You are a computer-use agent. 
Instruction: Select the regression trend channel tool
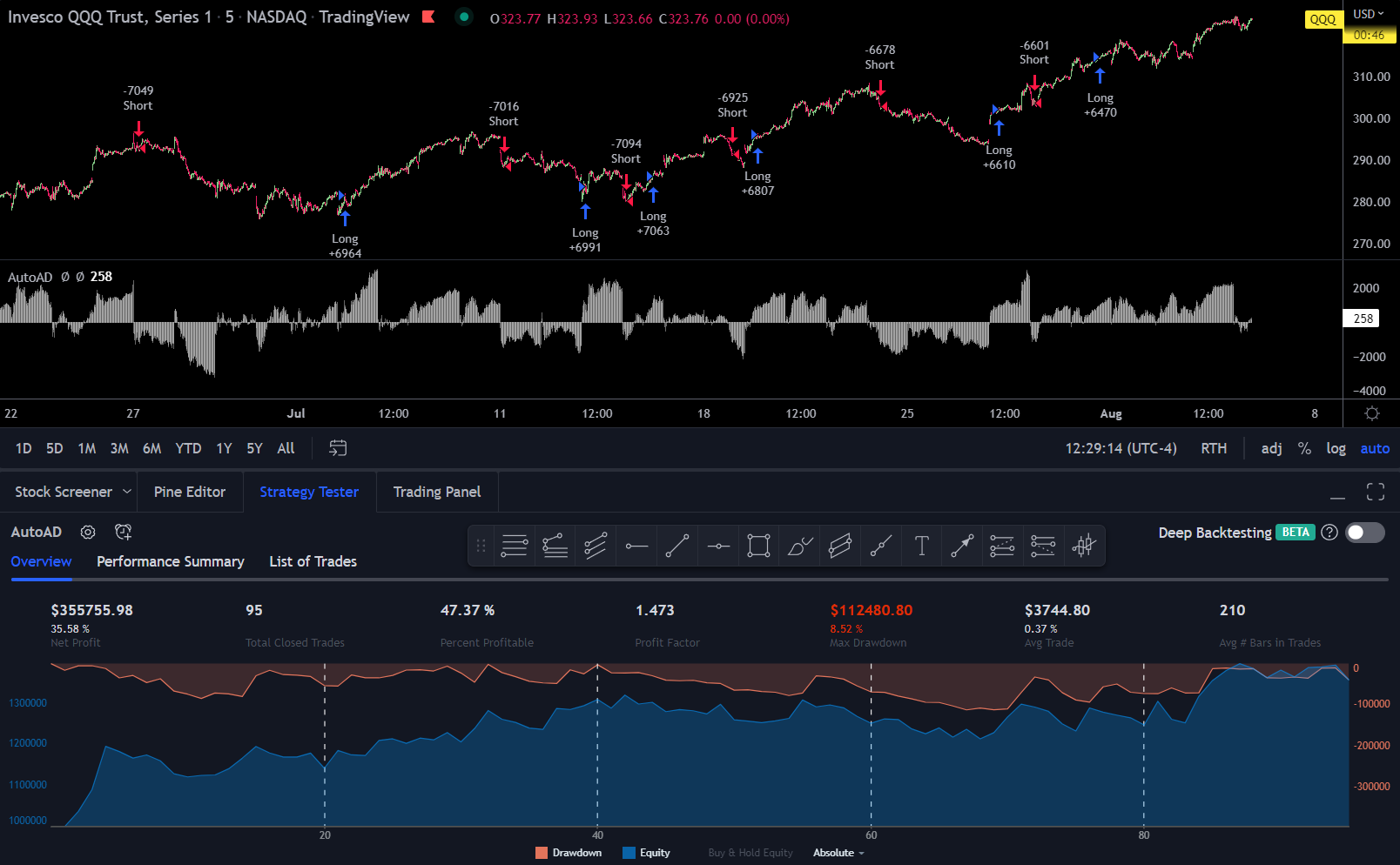840,546
